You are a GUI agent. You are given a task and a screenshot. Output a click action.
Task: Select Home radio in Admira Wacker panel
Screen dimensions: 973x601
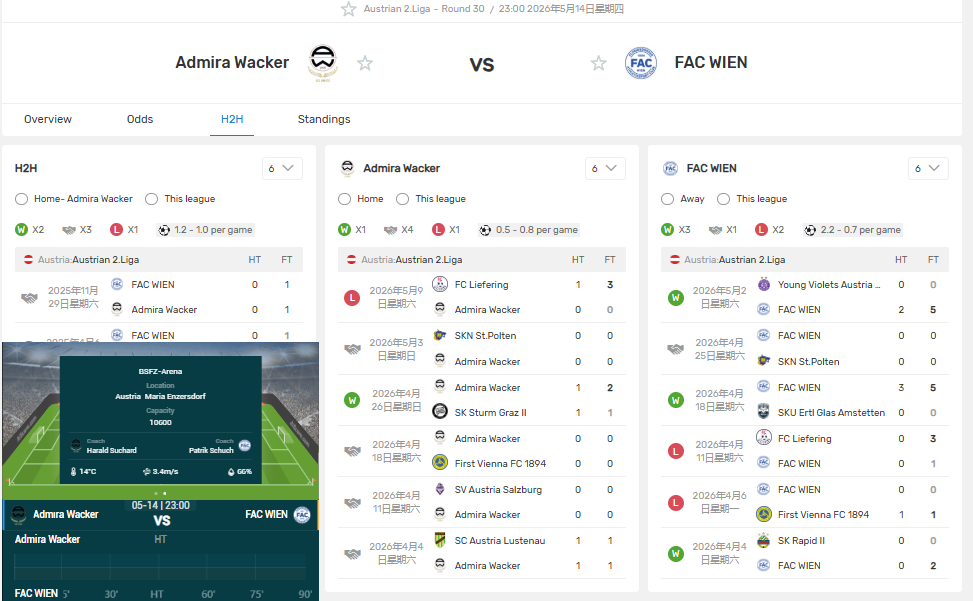pyautogui.click(x=344, y=199)
